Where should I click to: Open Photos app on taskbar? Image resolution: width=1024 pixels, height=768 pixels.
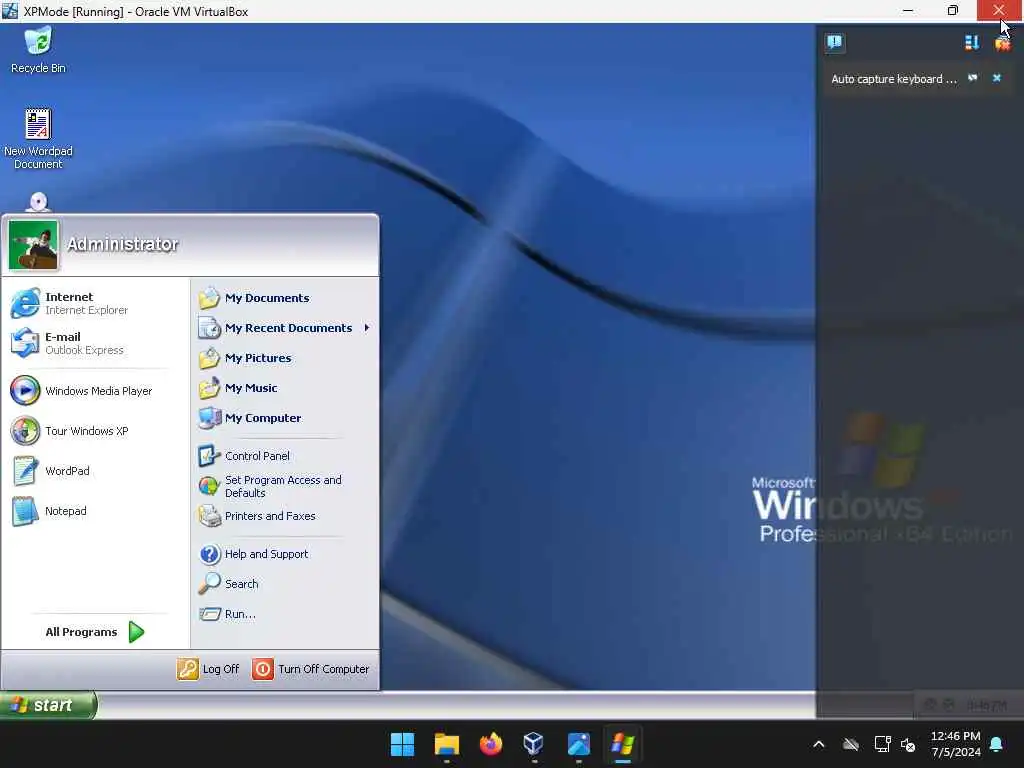579,744
